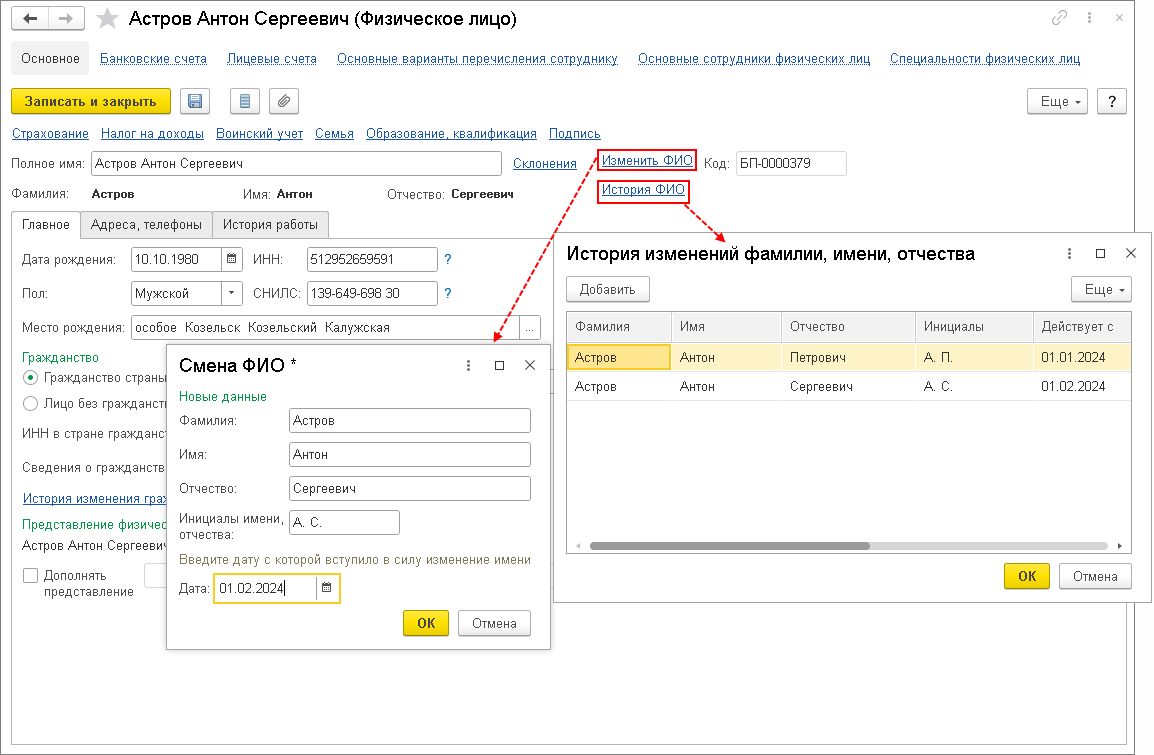Viewport: 1154px width, 755px height.
Task: Select Лицо без гражданства radio button
Action: [x=30, y=403]
